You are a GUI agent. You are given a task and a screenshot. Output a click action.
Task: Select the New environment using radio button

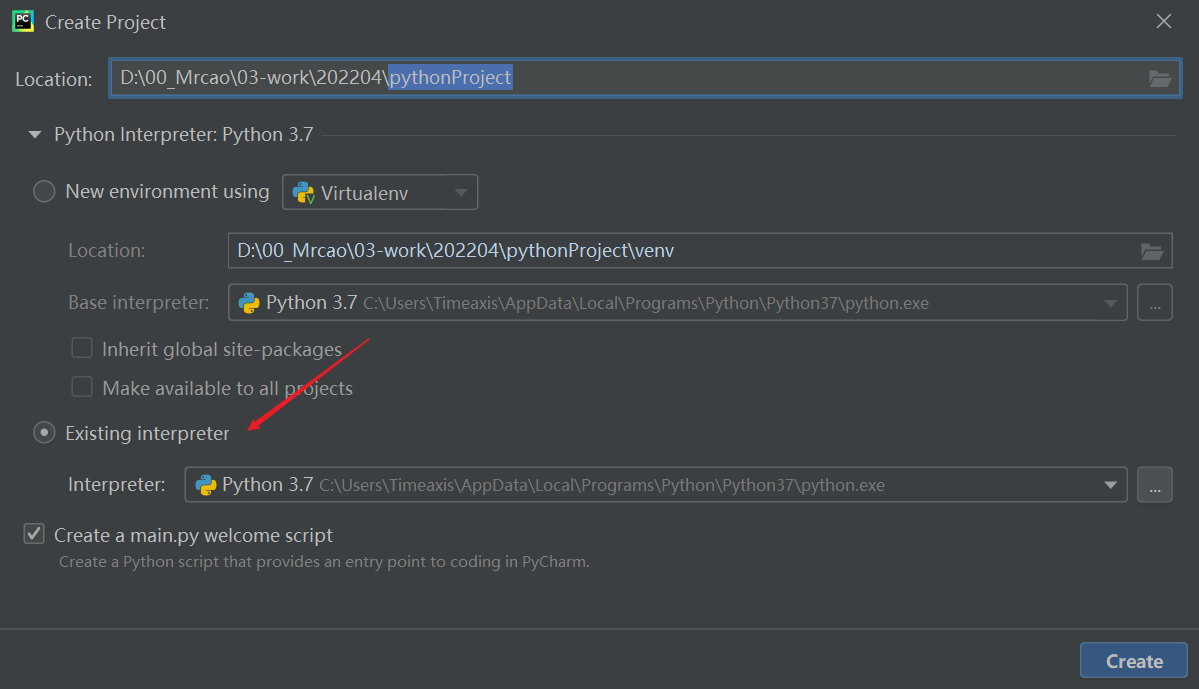coord(44,191)
